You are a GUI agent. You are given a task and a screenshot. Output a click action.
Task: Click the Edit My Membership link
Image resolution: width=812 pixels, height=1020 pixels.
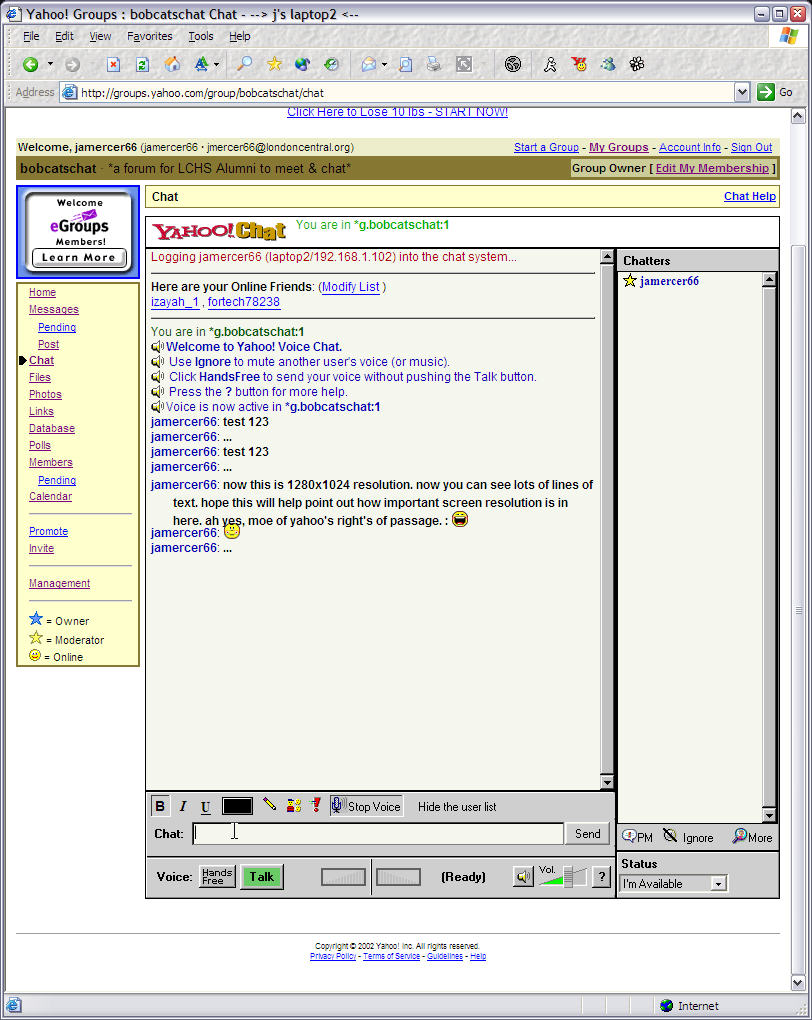(712, 168)
